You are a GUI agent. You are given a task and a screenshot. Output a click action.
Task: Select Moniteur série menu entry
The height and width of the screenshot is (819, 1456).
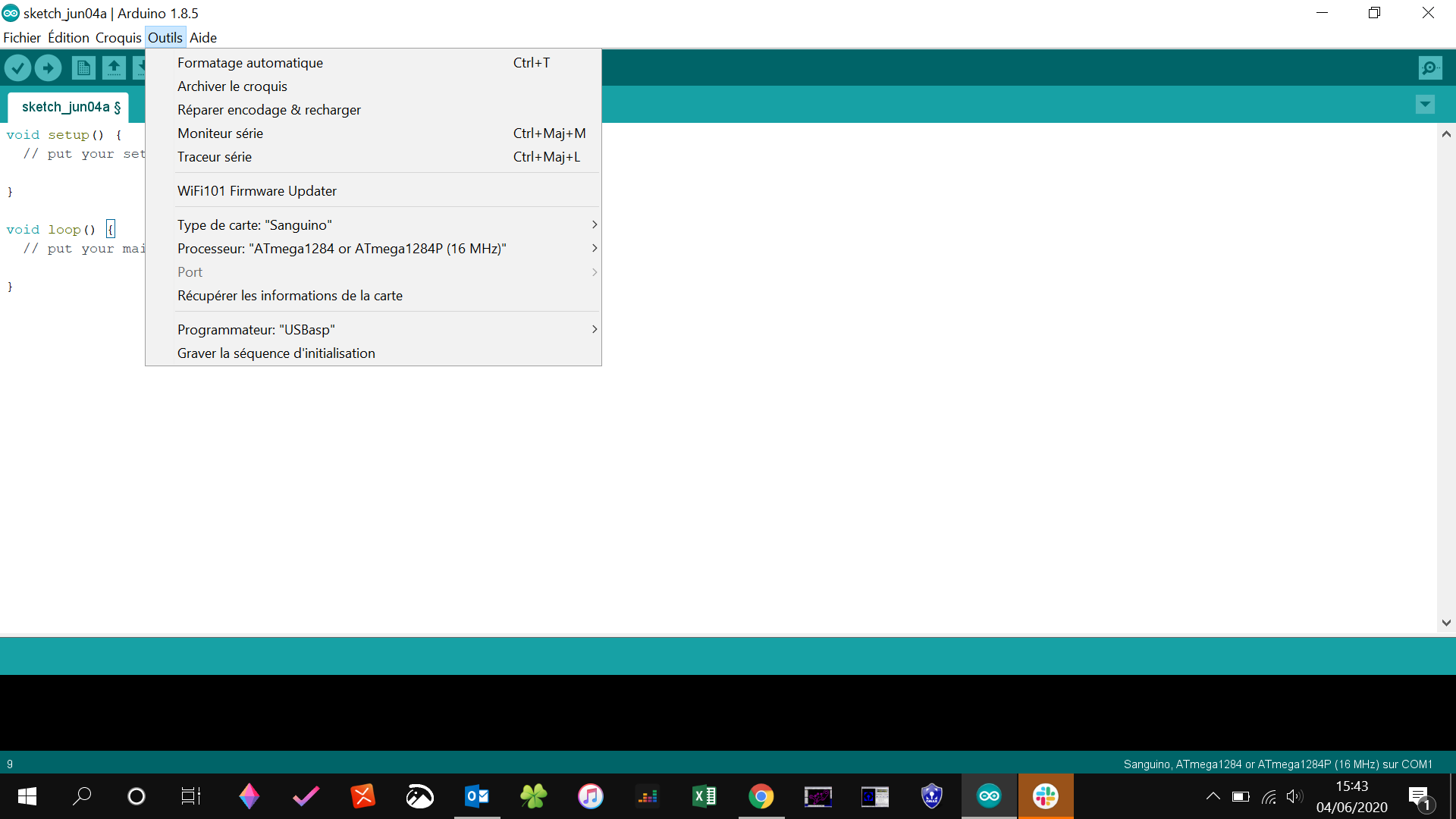(220, 133)
